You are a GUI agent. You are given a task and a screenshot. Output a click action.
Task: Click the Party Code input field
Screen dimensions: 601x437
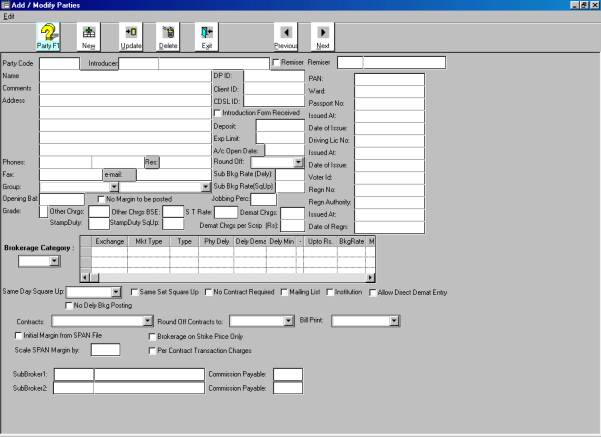[58, 63]
